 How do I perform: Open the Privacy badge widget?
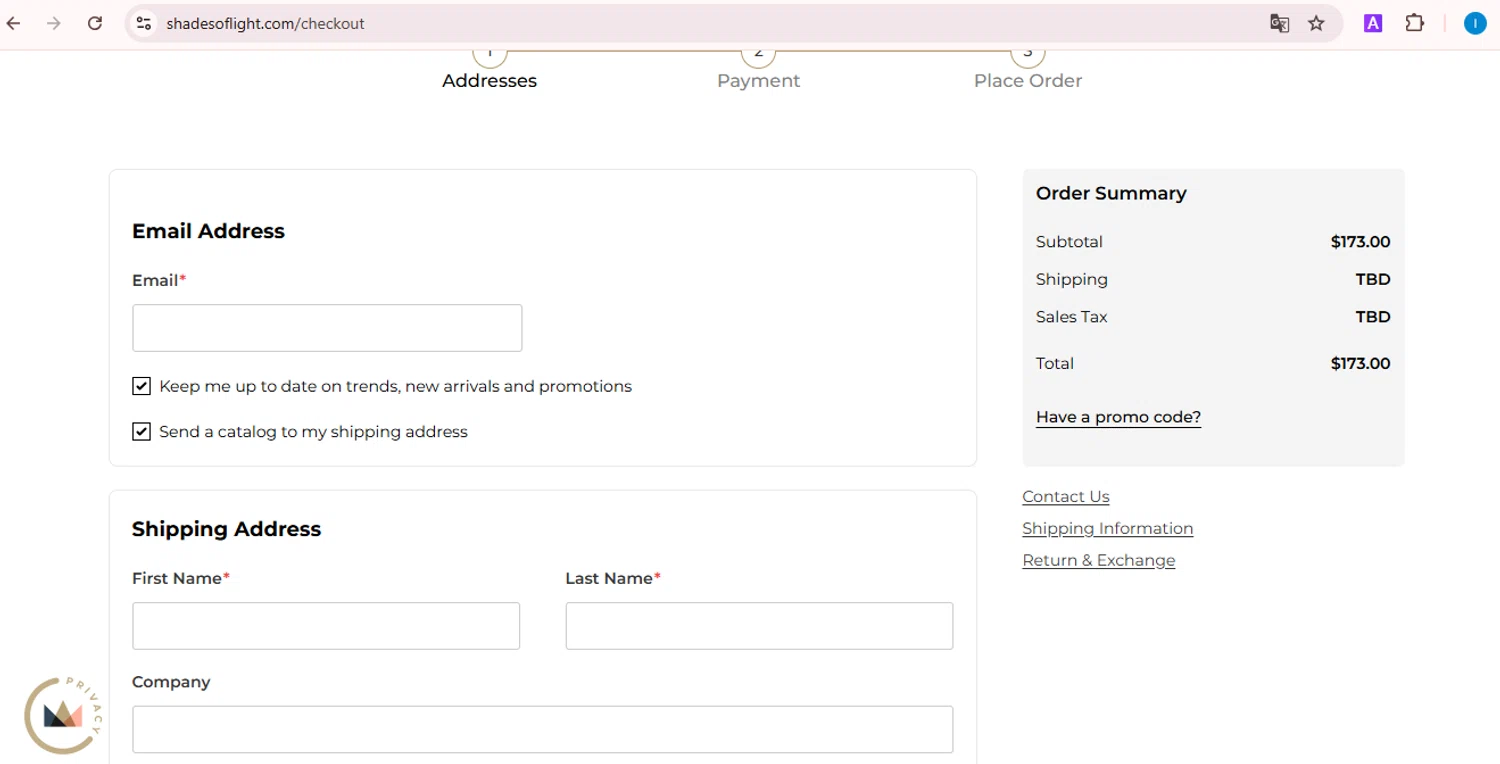62,715
